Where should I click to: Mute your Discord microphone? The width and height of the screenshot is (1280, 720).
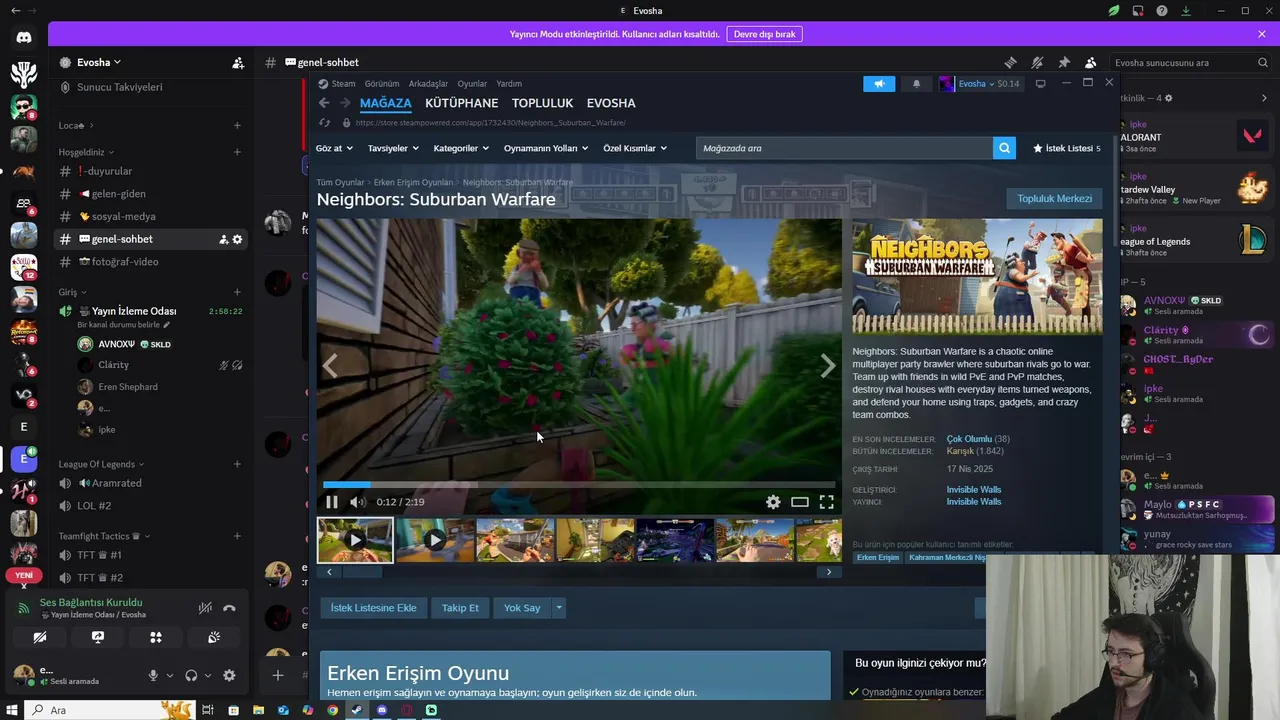(x=153, y=676)
